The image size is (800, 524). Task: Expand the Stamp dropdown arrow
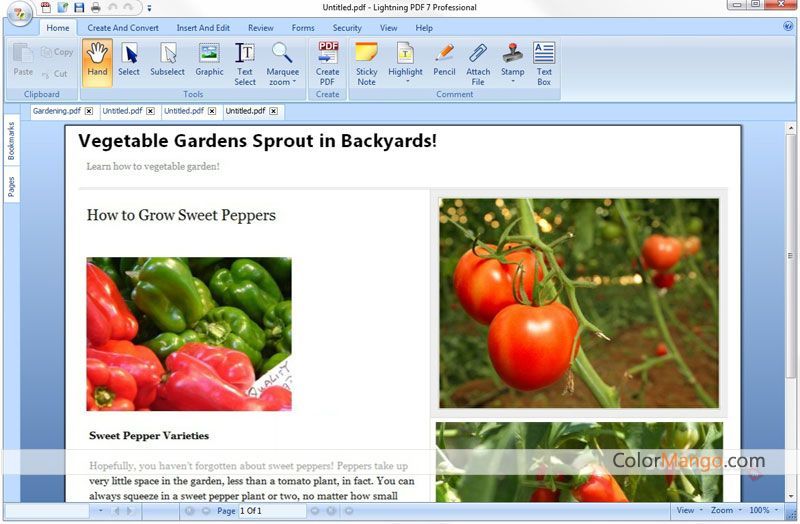pos(512,81)
